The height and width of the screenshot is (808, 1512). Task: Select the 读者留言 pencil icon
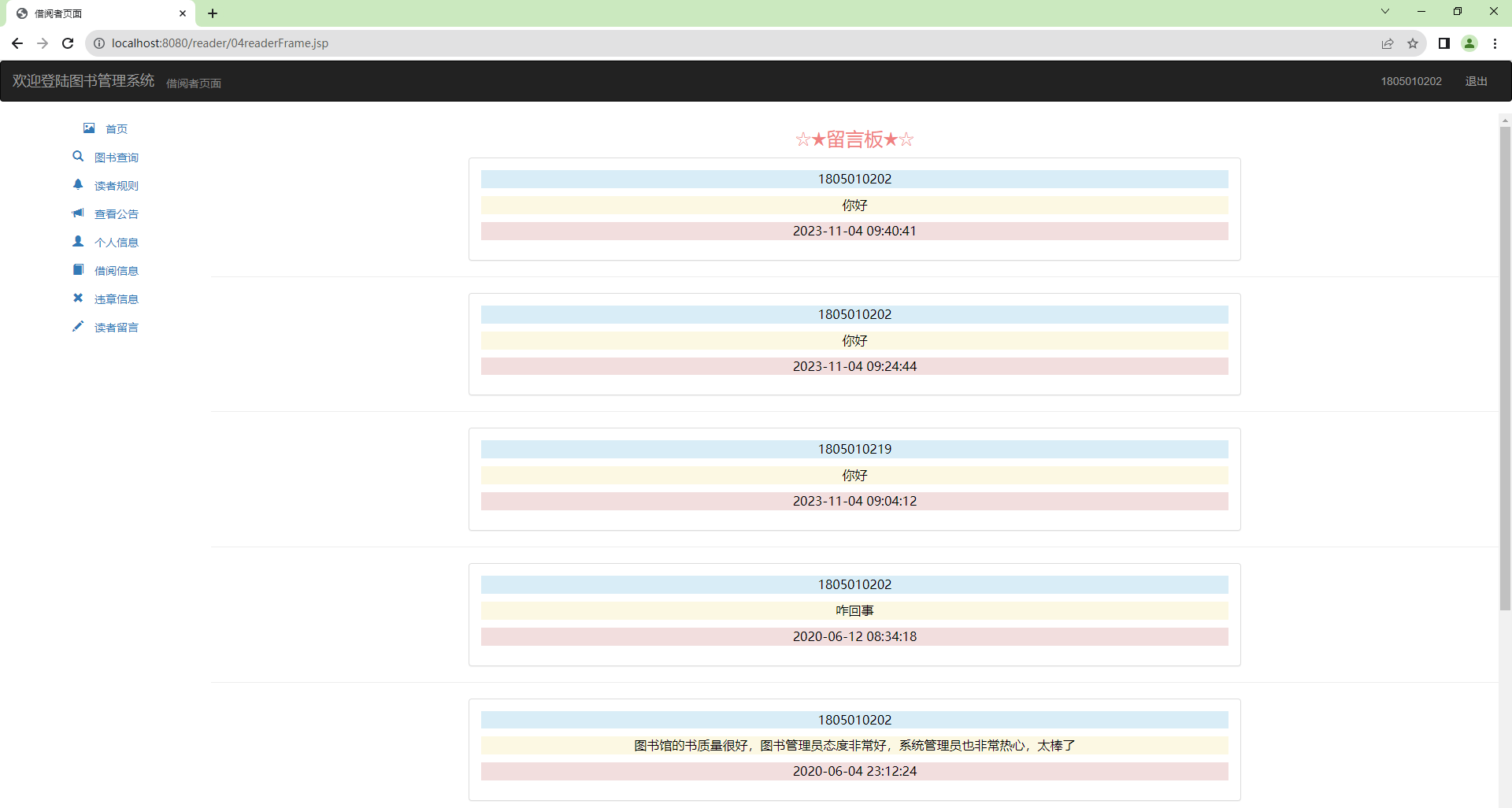click(78, 326)
